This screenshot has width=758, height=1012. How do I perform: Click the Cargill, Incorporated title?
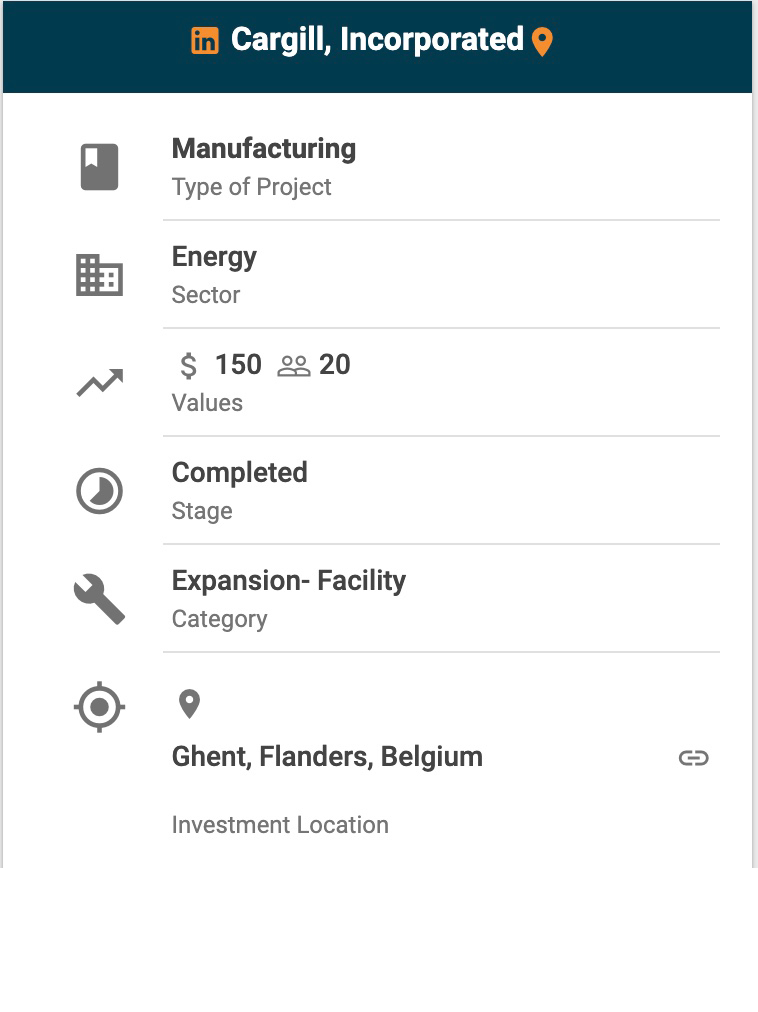pos(377,40)
